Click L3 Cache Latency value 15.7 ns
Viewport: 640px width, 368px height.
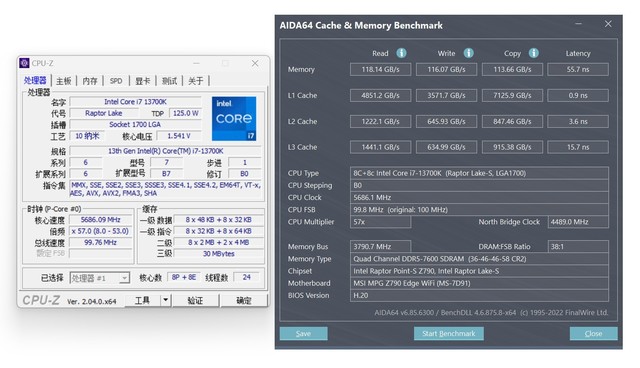point(578,147)
